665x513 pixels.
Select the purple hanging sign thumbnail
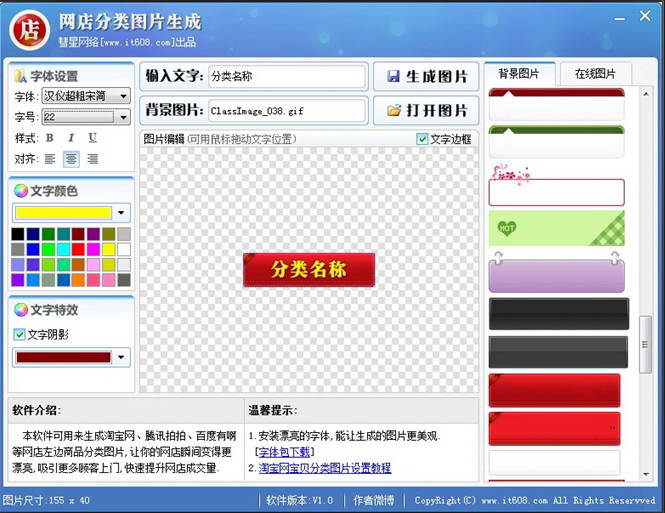click(556, 272)
